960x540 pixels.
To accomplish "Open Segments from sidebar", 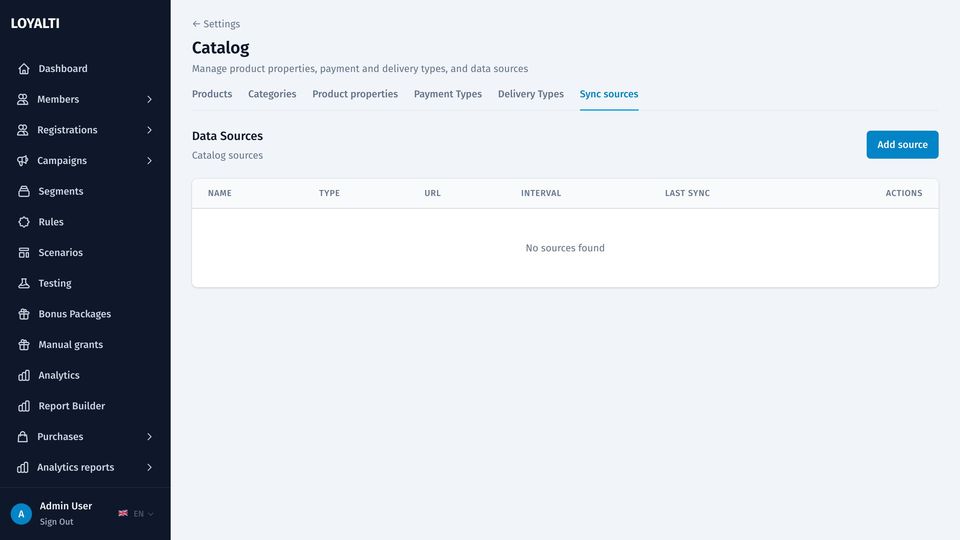I will pyautogui.click(x=61, y=191).
